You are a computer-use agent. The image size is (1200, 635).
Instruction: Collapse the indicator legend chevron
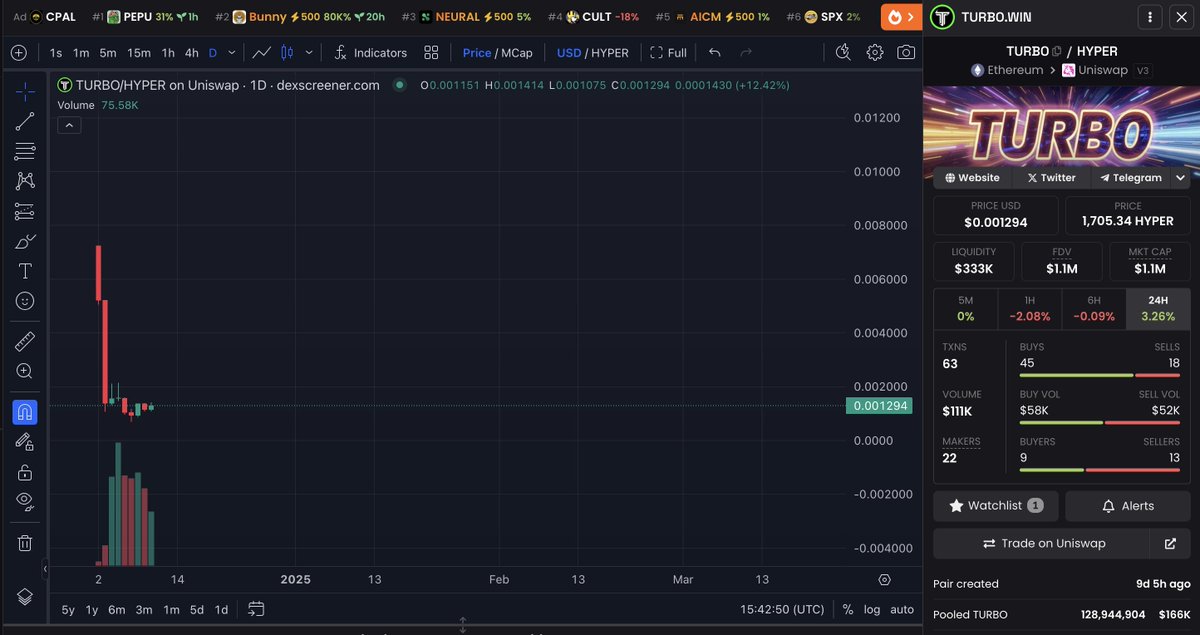pyautogui.click(x=70, y=125)
